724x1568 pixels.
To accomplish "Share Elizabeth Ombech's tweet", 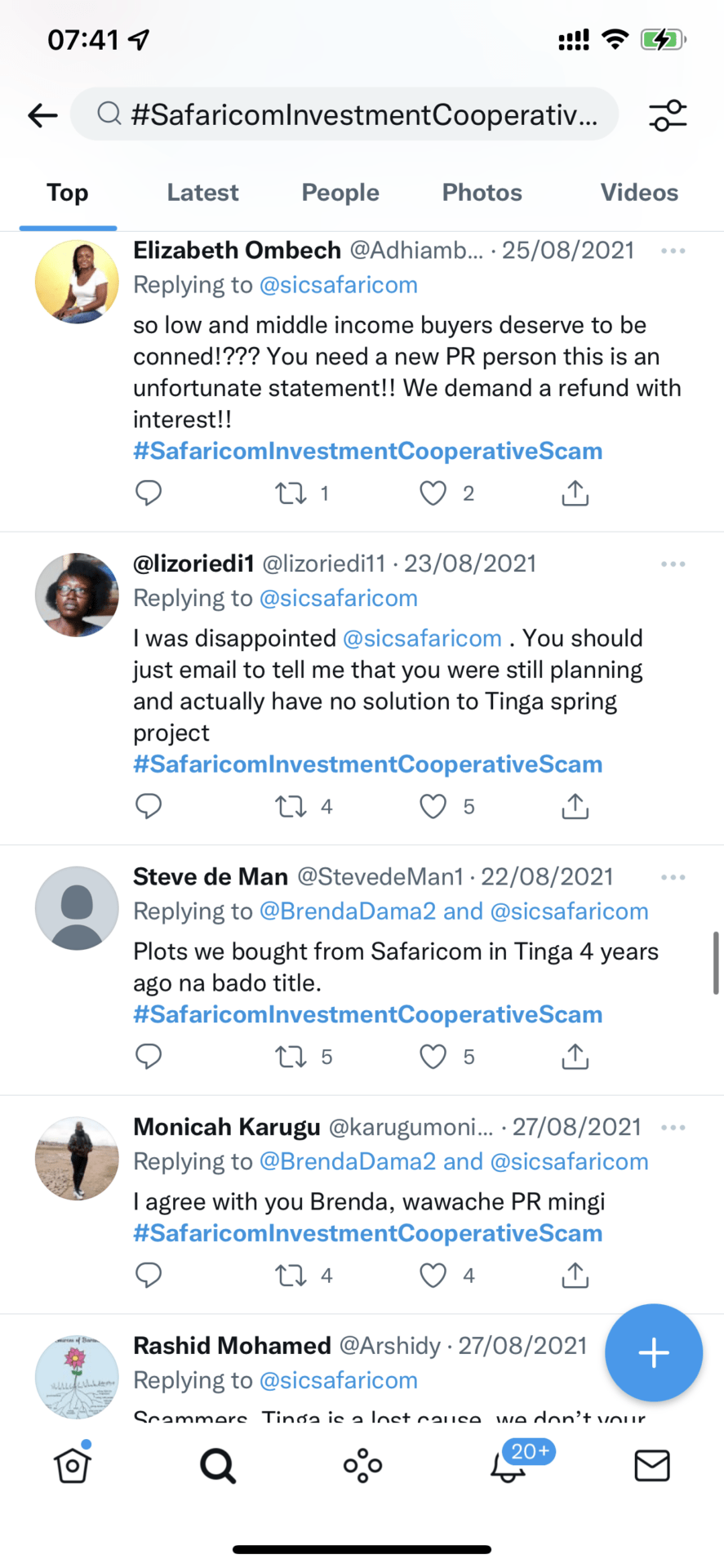I will pos(575,493).
